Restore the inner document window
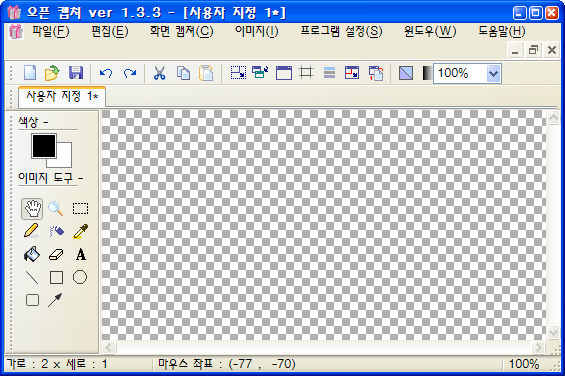The width and height of the screenshot is (565, 376). (533, 50)
